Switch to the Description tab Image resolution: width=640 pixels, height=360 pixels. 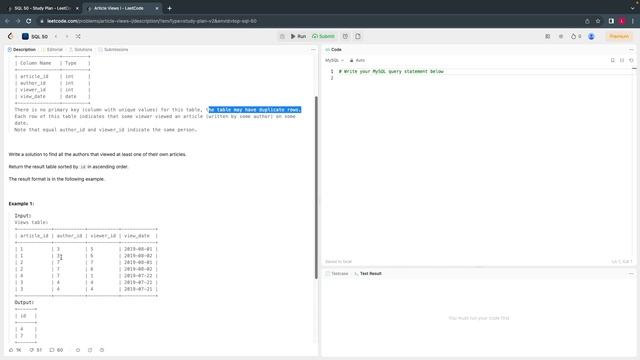coord(22,49)
